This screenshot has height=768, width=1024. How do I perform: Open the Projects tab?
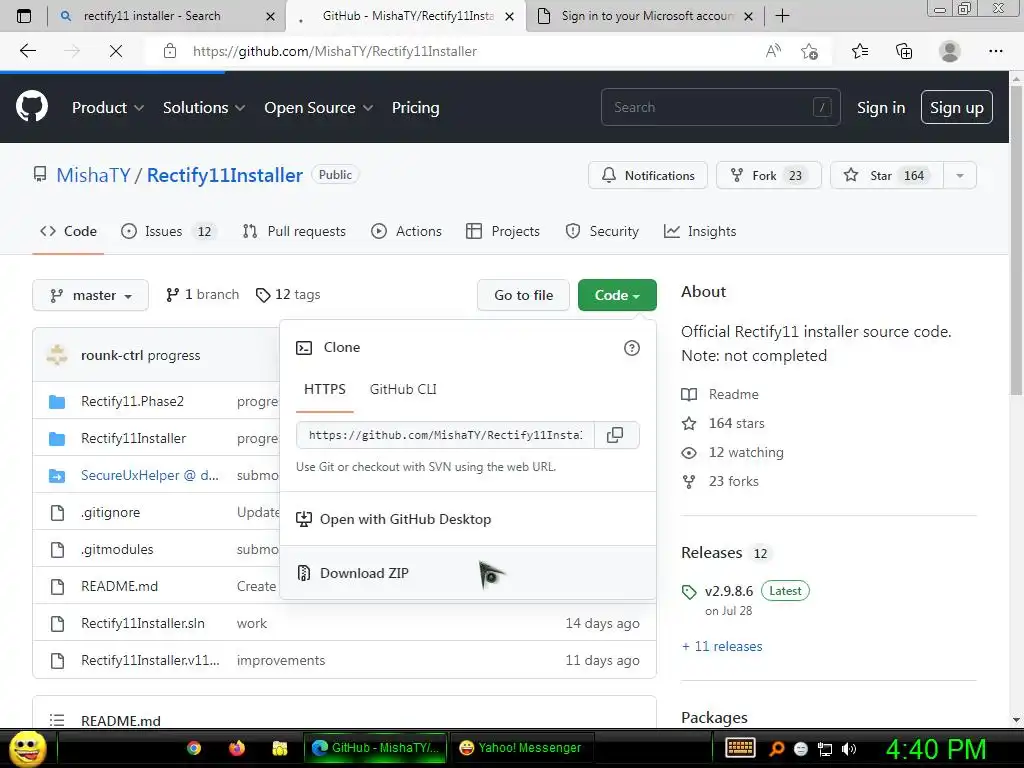tap(503, 231)
